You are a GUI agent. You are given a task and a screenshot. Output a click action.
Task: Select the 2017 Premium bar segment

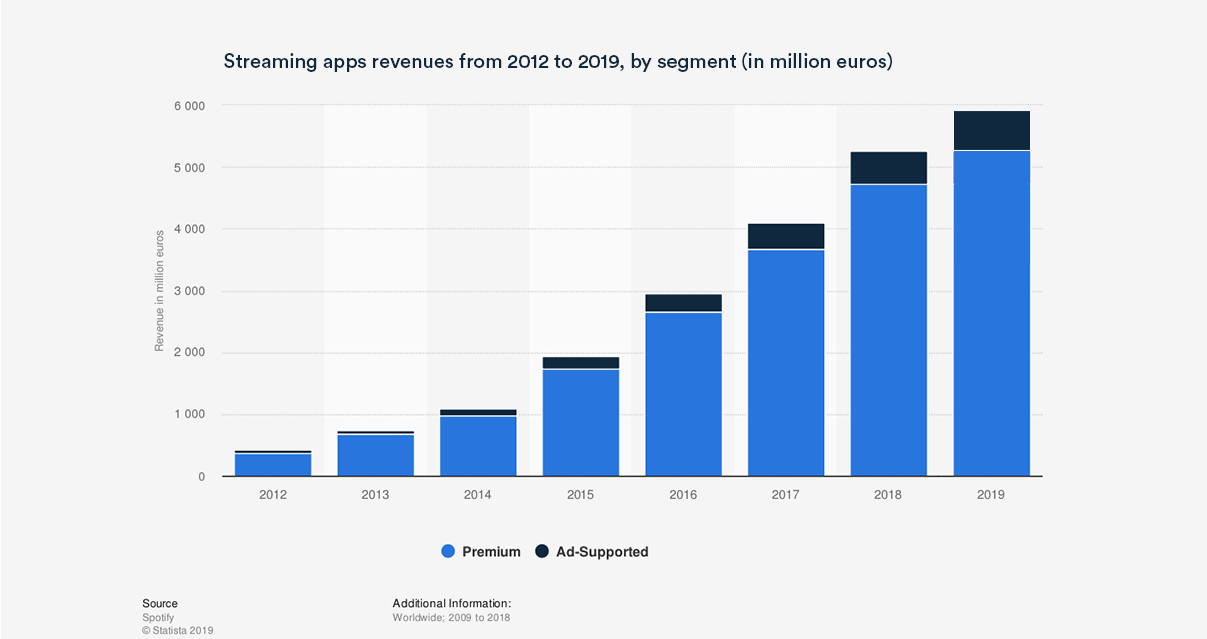pos(786,363)
